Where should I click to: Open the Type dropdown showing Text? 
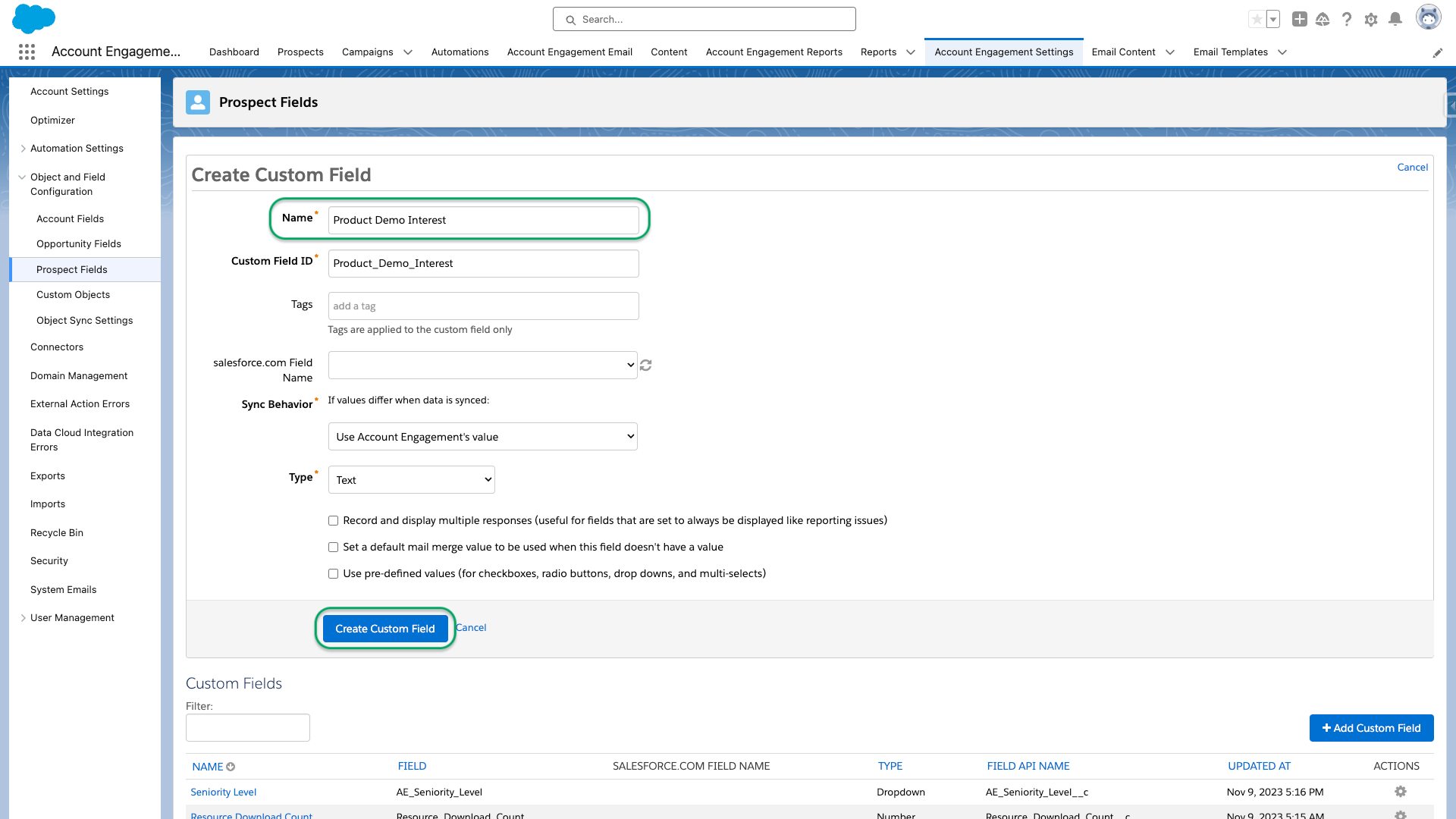coord(412,480)
